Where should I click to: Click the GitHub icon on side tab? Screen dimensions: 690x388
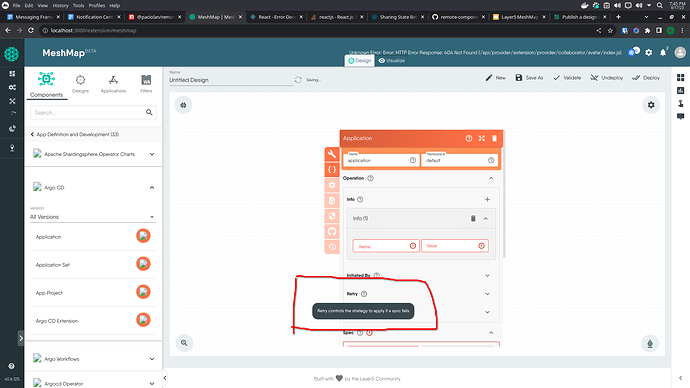click(x=332, y=231)
